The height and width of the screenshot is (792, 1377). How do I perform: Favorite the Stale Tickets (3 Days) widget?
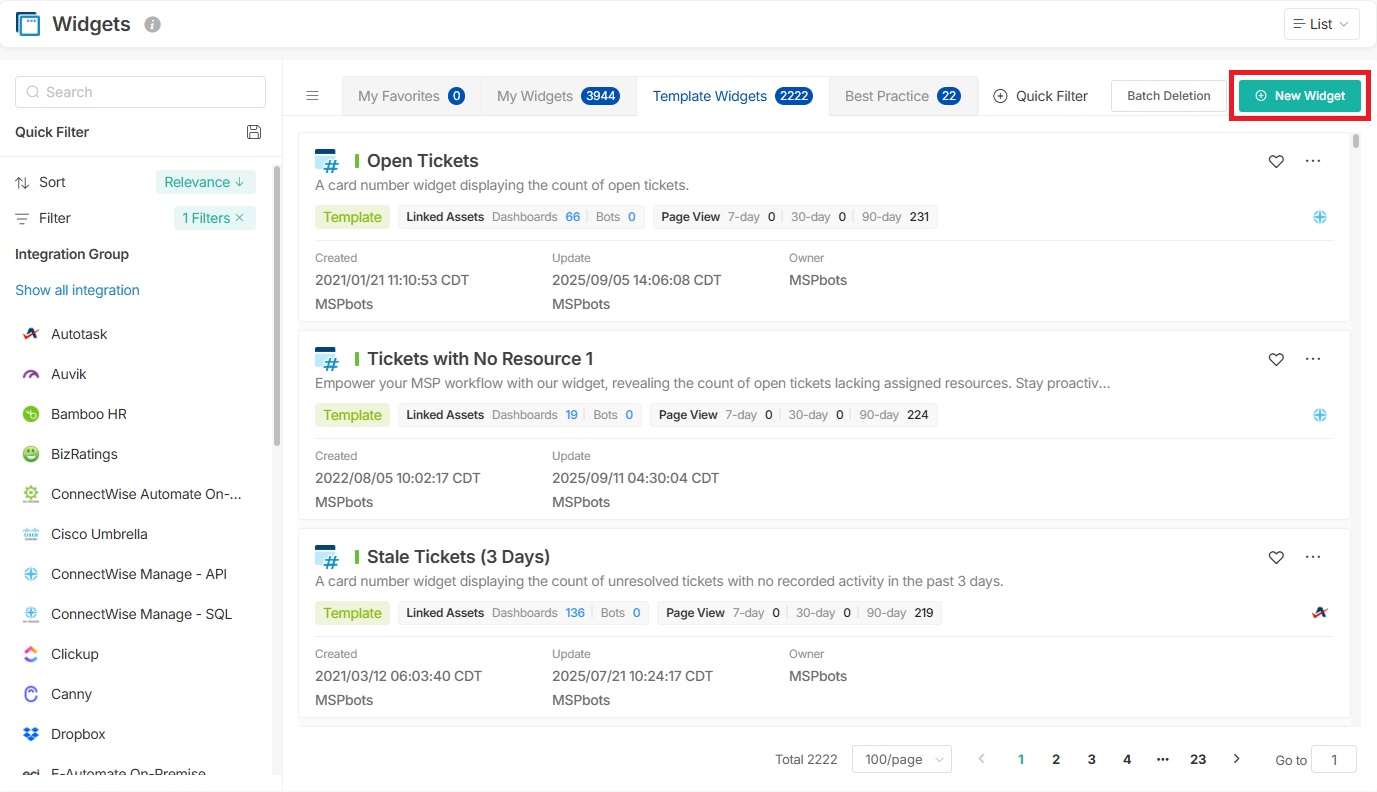coord(1276,557)
